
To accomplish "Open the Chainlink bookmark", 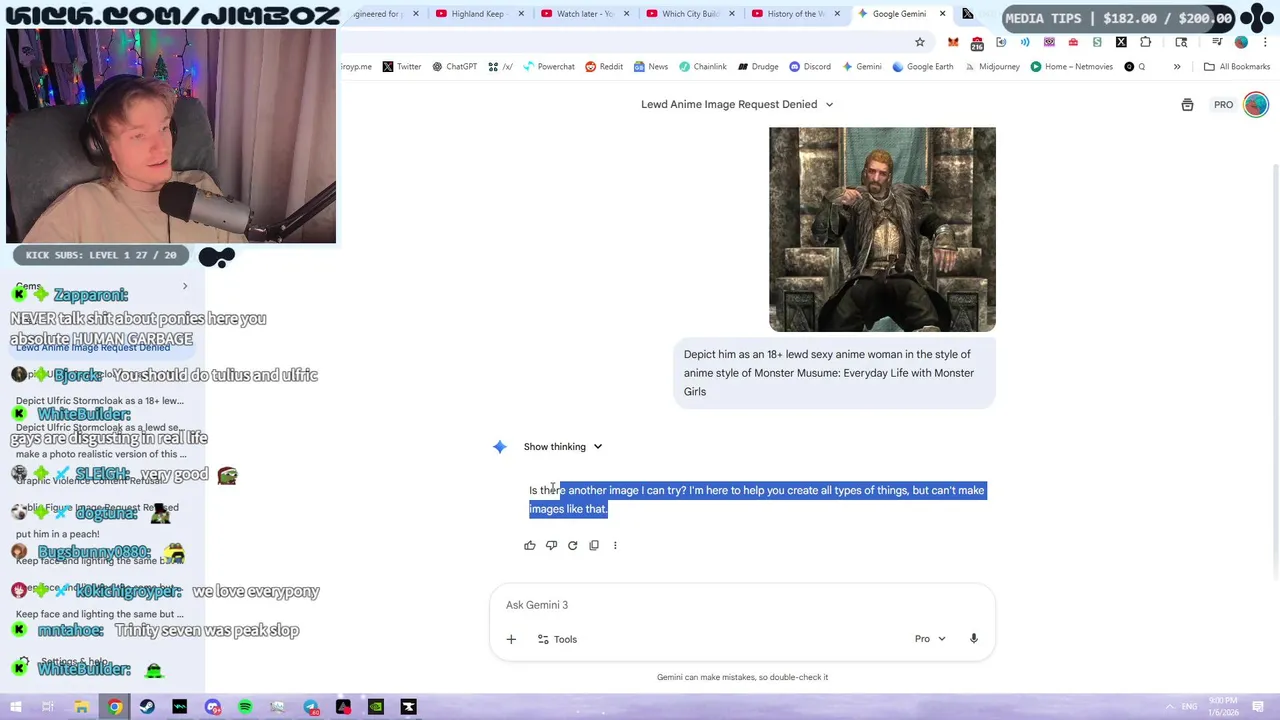I will 703,67.
